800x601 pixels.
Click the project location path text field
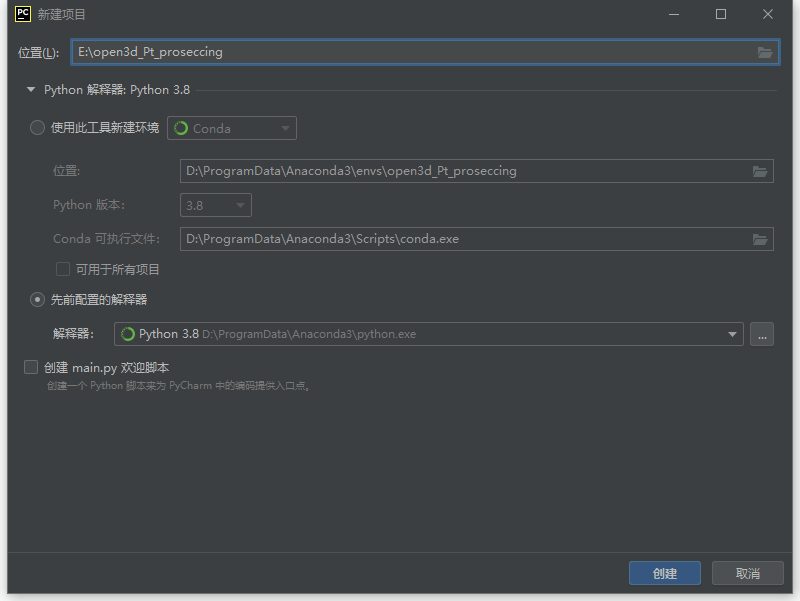410,52
